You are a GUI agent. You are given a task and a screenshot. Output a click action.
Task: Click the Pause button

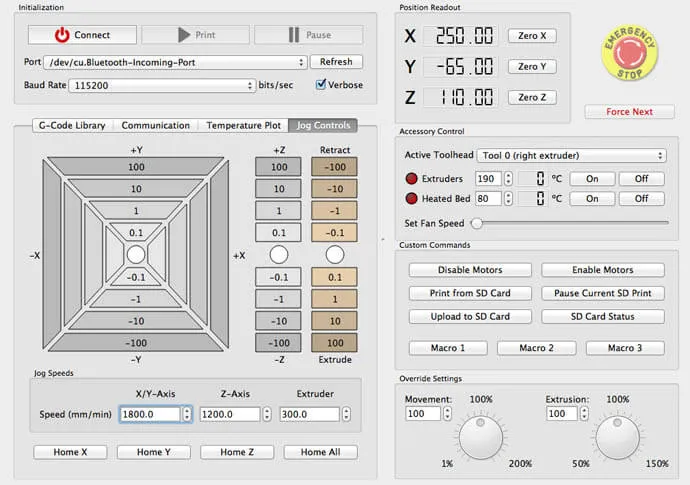coord(308,35)
